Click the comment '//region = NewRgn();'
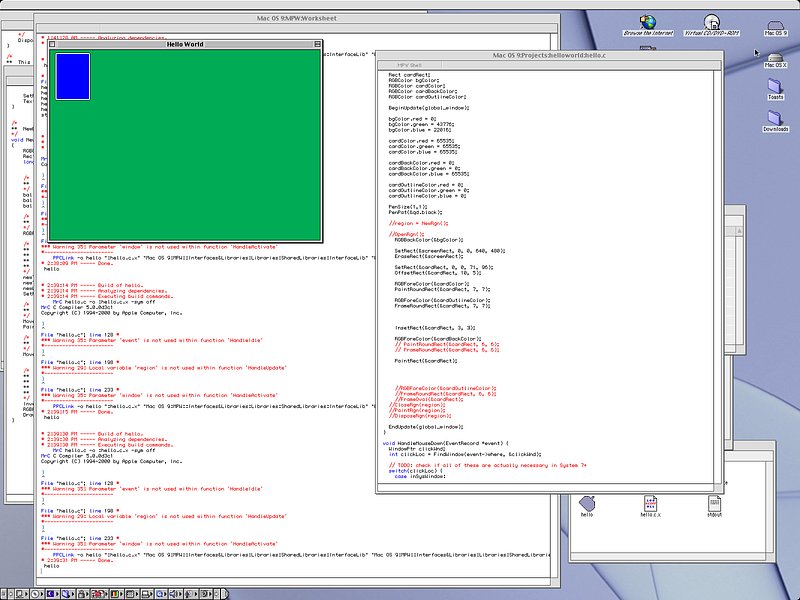 coord(418,223)
